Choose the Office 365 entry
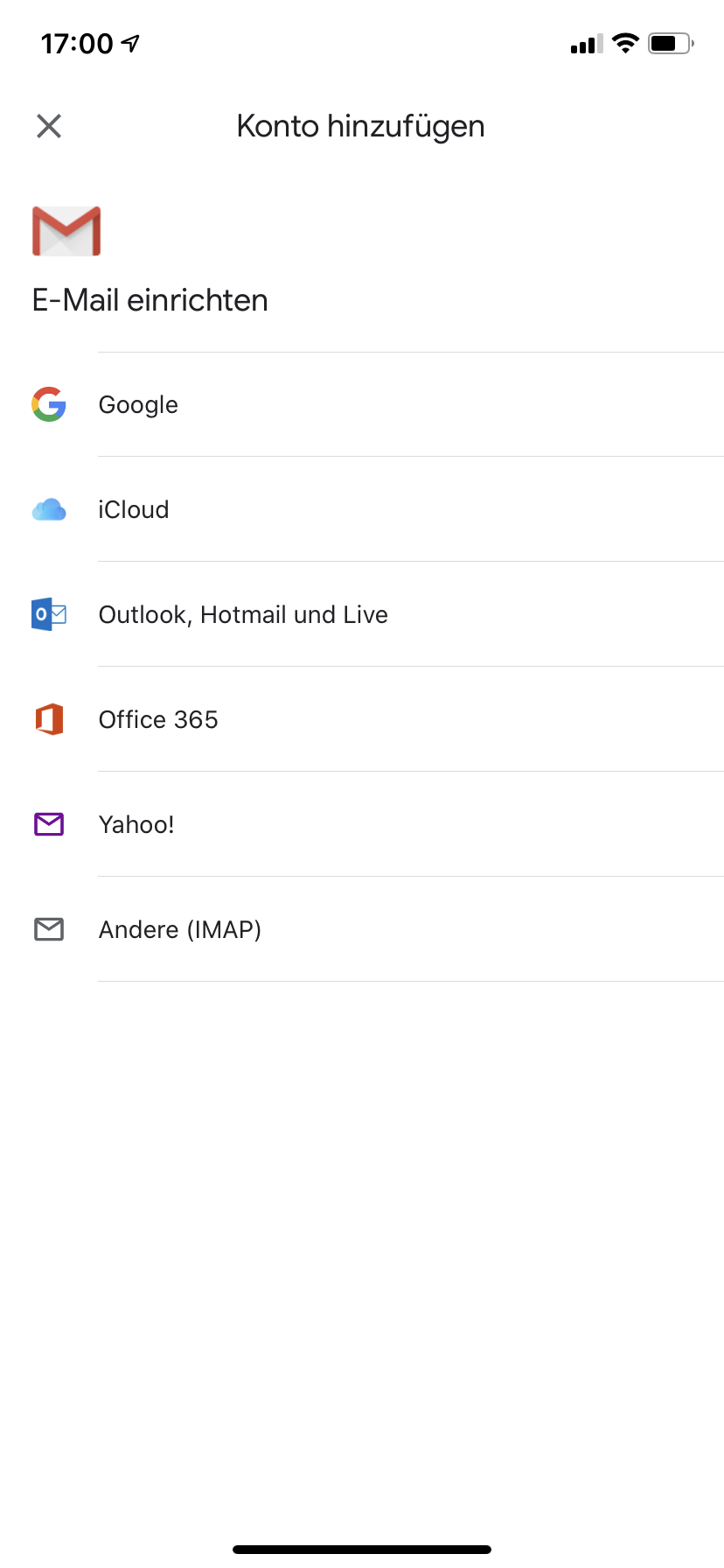724x1568 pixels. tap(362, 719)
